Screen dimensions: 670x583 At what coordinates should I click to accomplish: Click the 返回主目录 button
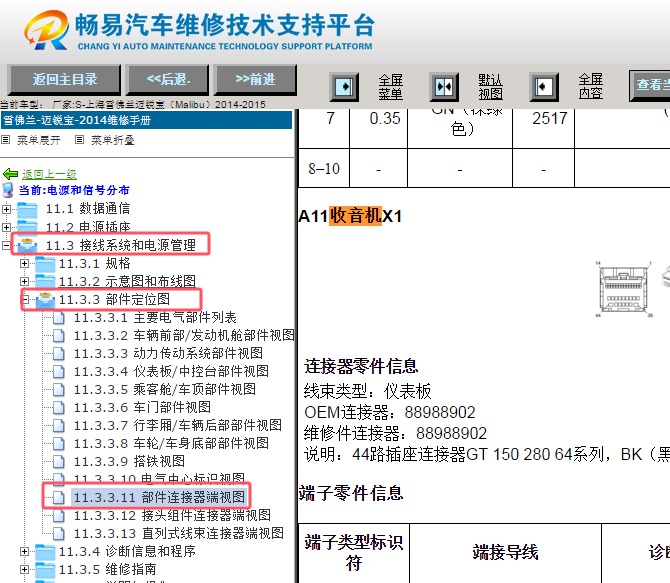[x=65, y=80]
